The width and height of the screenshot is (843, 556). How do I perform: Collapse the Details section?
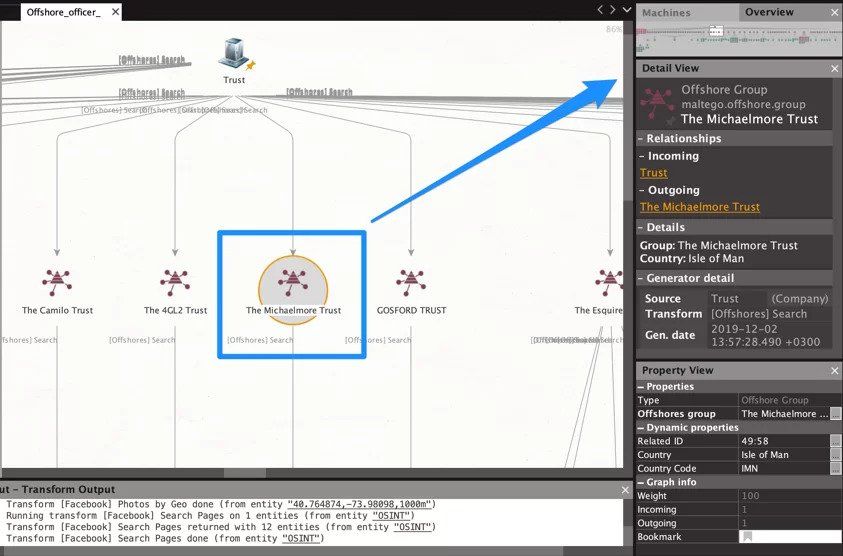click(x=640, y=227)
